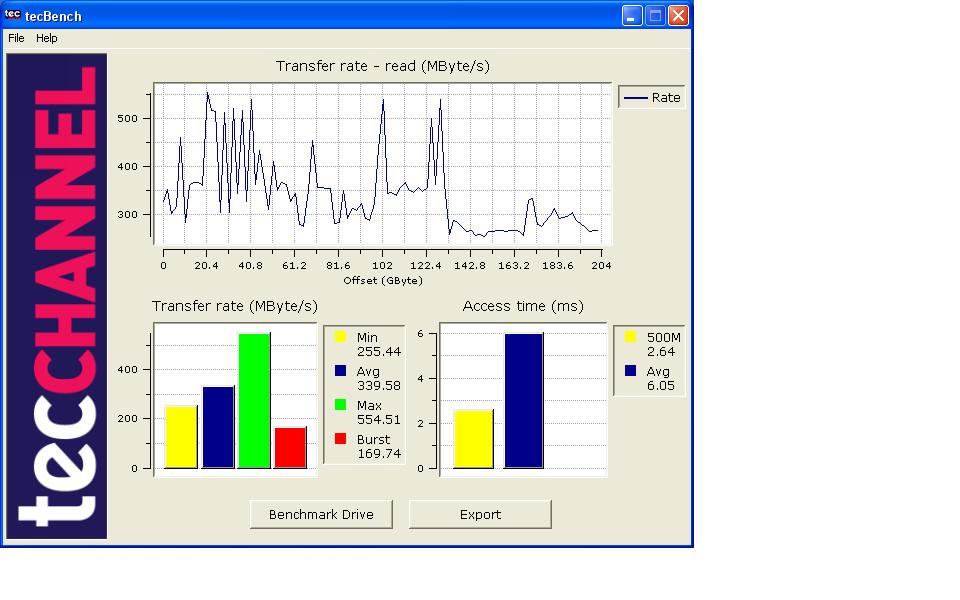Click the 500 label on read rate axis
The height and width of the screenshot is (600, 960).
coord(127,119)
